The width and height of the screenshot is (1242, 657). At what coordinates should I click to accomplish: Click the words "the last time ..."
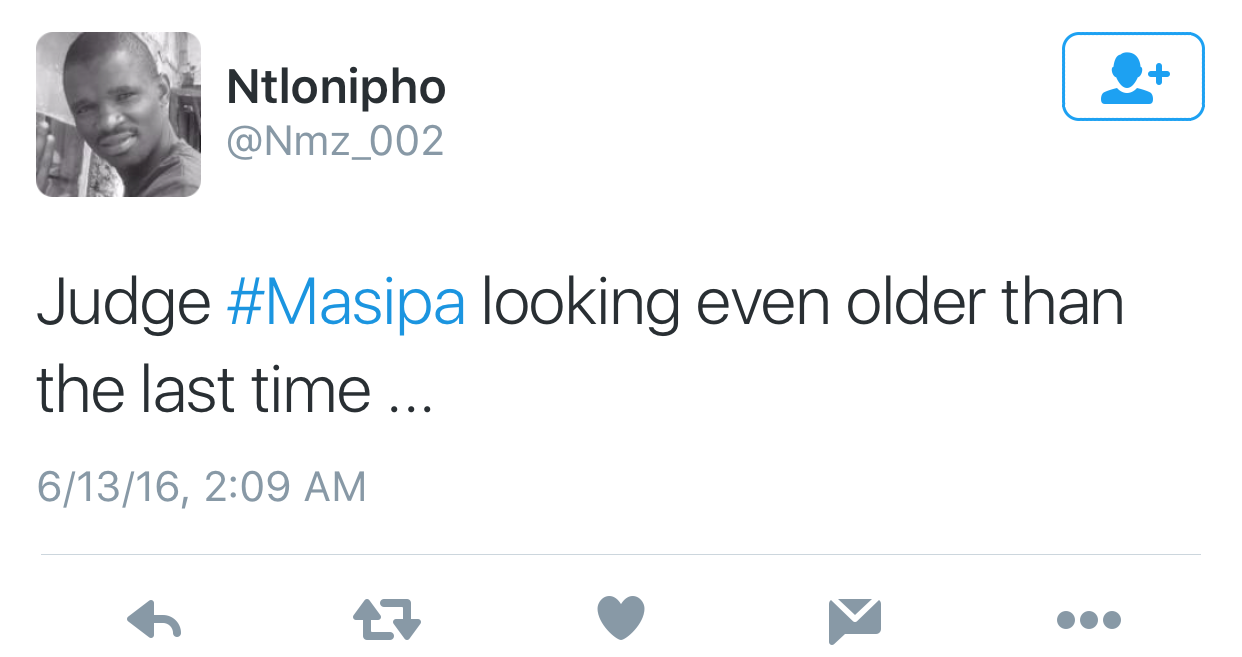click(x=234, y=388)
